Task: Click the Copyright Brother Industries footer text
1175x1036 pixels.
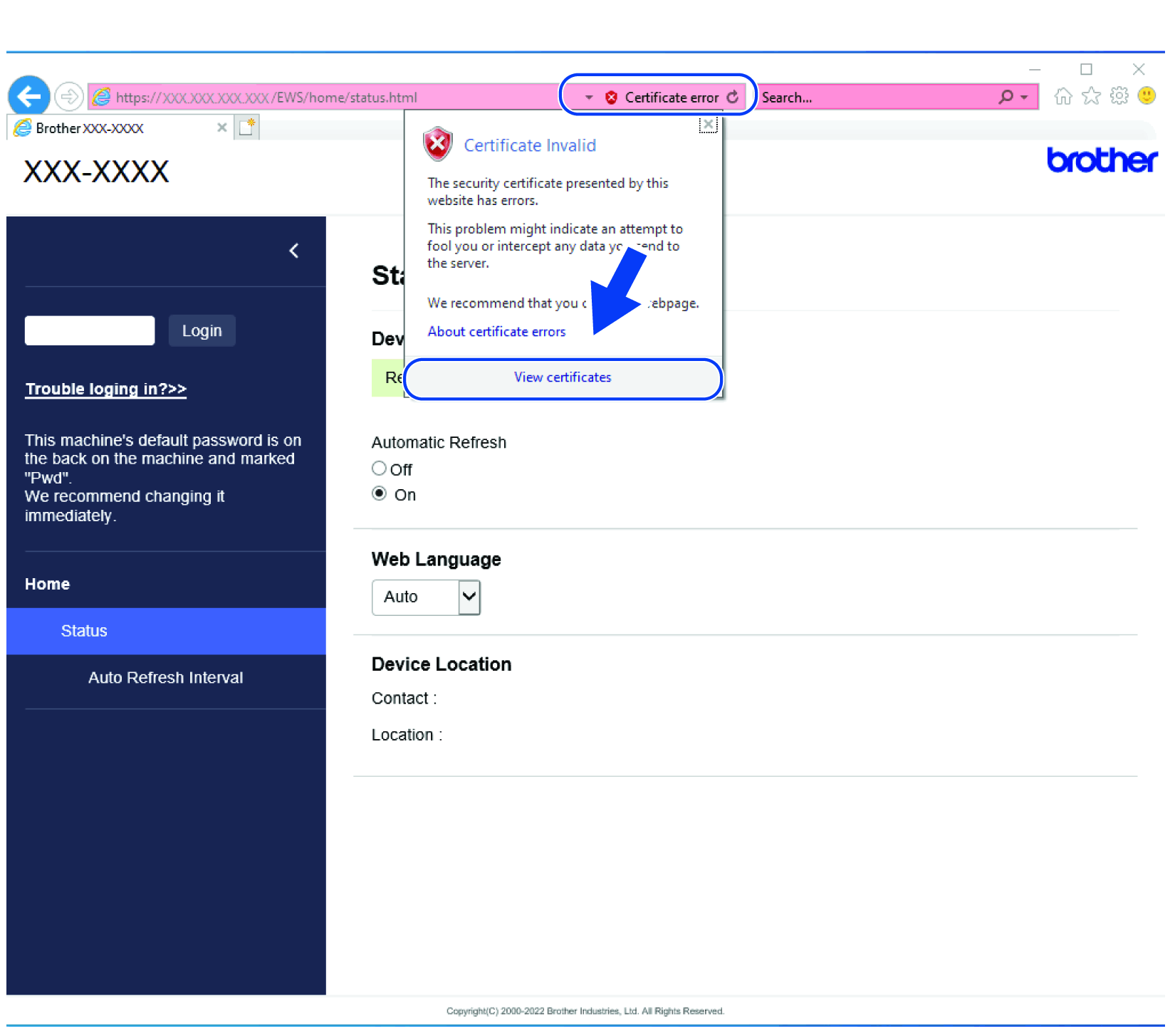Action: (585, 1011)
